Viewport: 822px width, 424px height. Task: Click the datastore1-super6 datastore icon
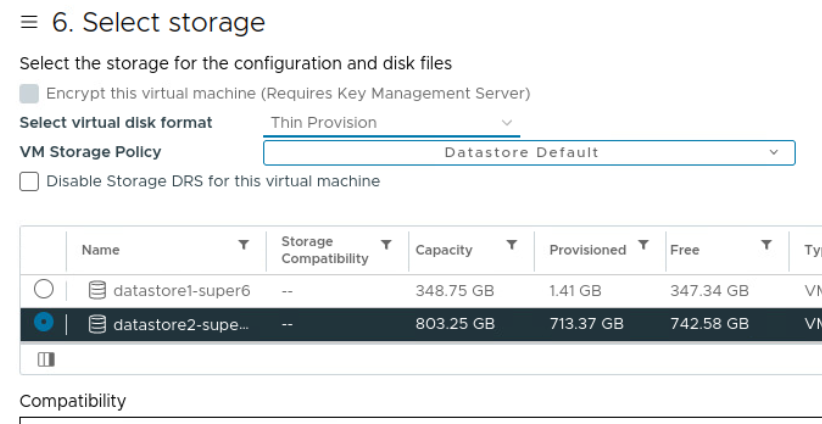click(x=97, y=291)
